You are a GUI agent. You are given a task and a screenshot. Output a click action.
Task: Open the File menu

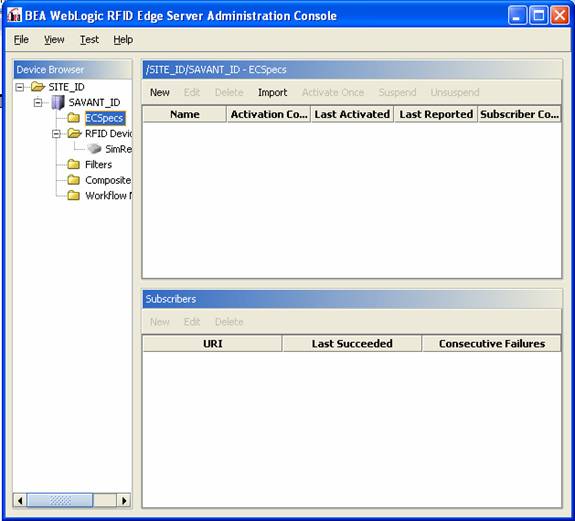pos(21,40)
